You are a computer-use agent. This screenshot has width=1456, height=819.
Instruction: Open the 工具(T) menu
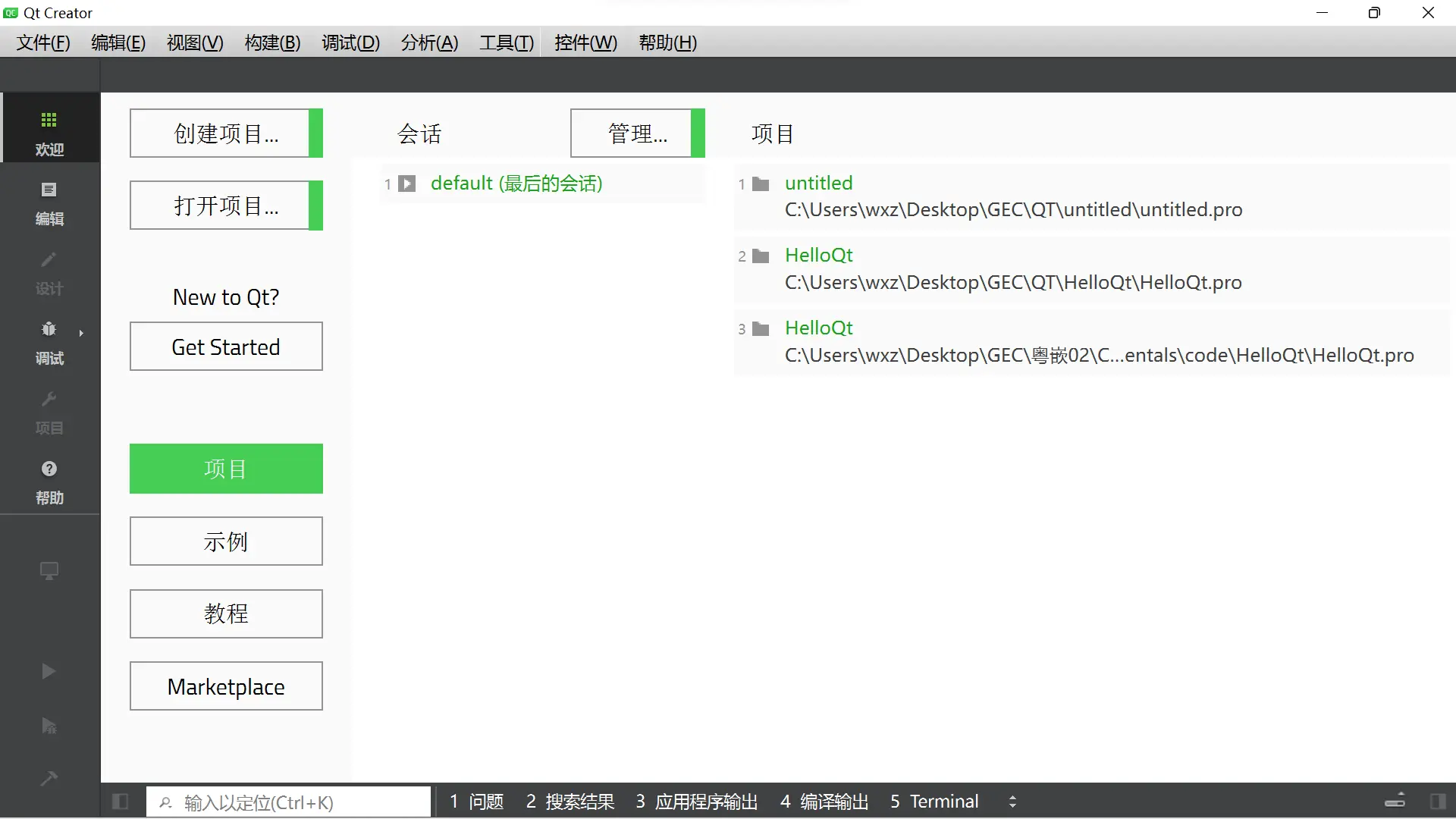(507, 42)
